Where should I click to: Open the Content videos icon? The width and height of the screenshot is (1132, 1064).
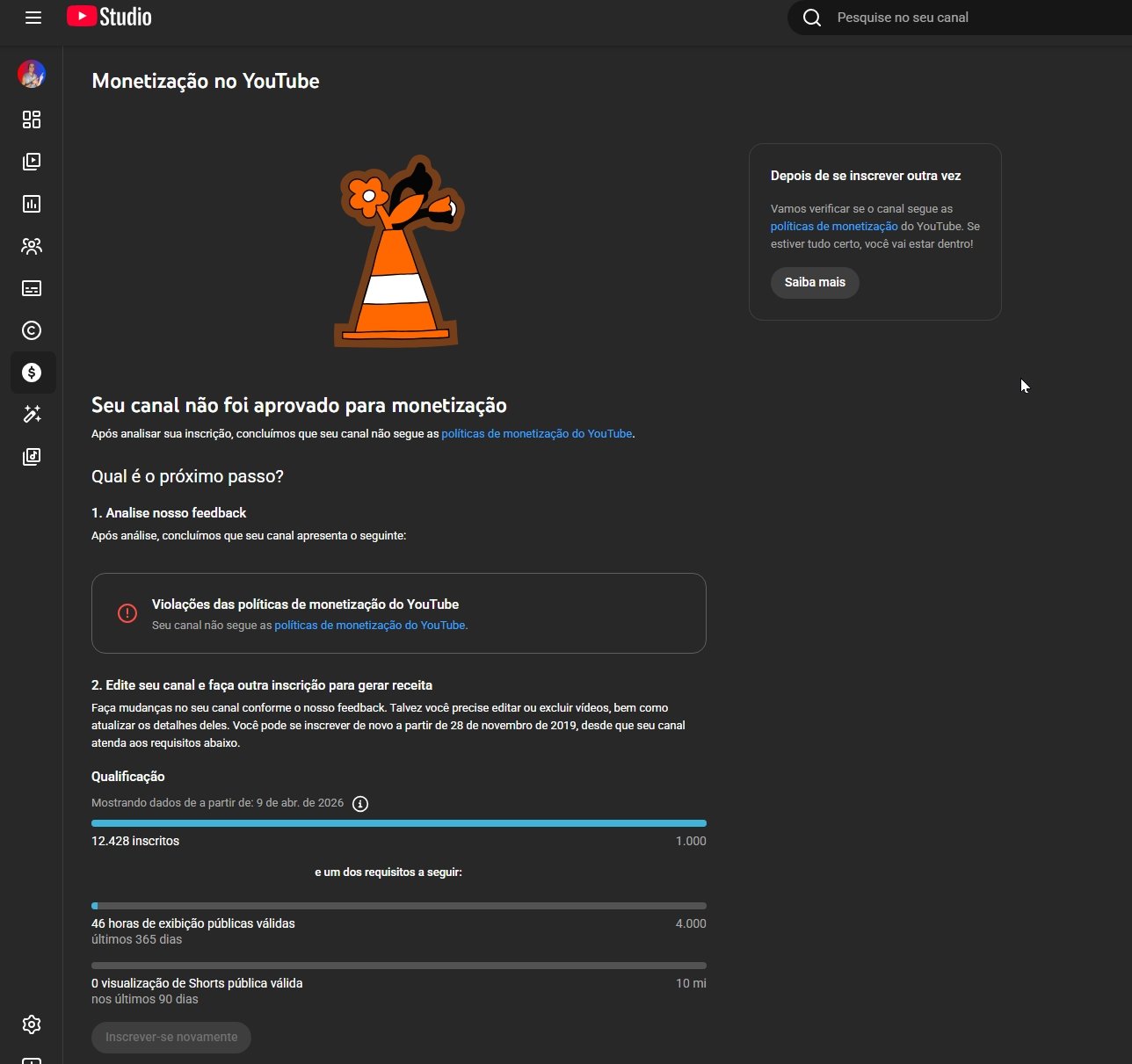tap(32, 162)
